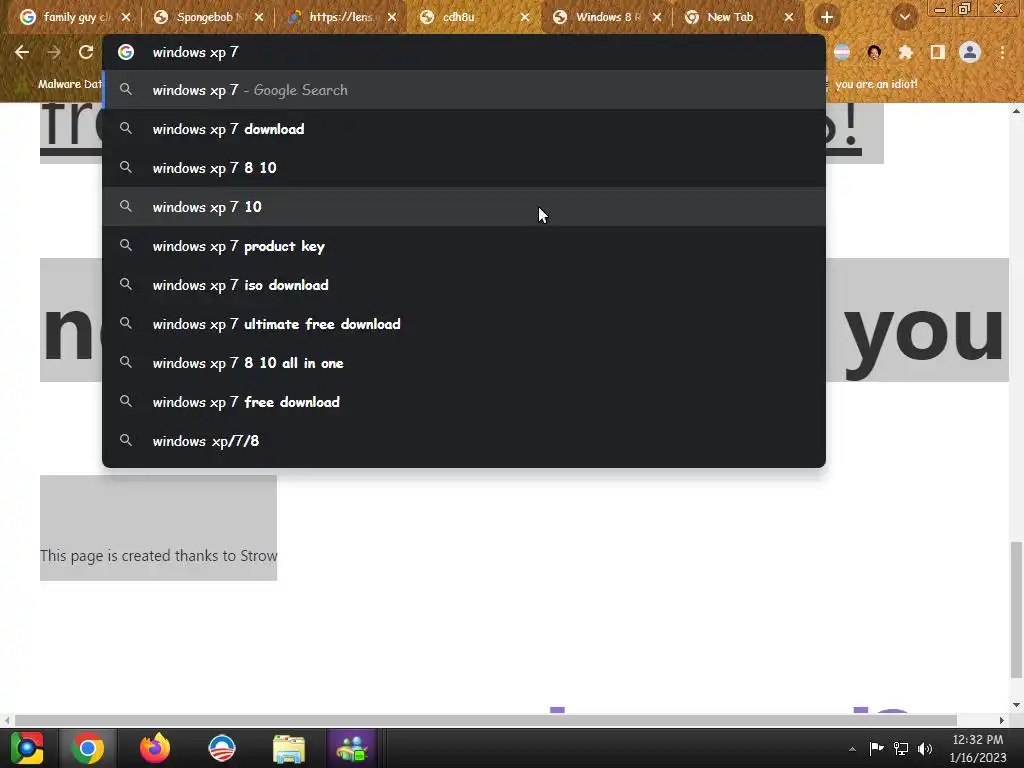Click the scroll-up arrow of page scrollbar

(x=1016, y=110)
